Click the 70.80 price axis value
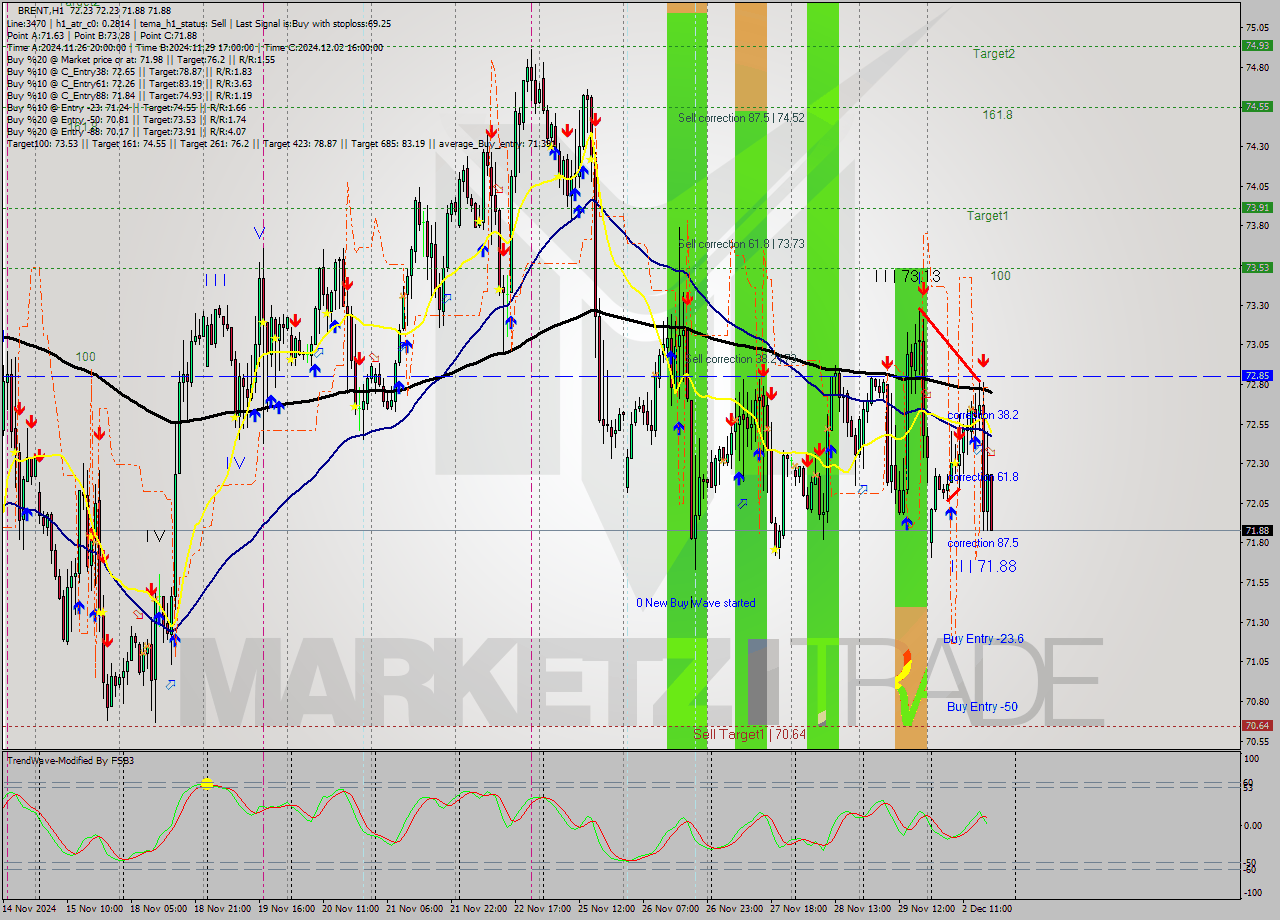The height and width of the screenshot is (920, 1280). coord(1257,701)
